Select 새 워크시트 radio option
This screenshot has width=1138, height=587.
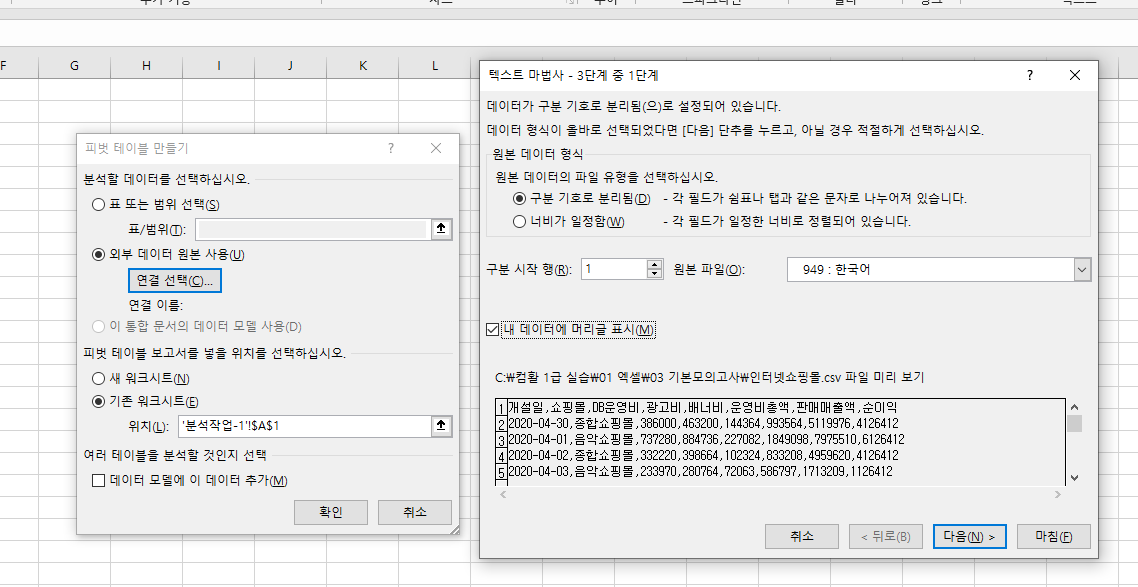coord(98,378)
